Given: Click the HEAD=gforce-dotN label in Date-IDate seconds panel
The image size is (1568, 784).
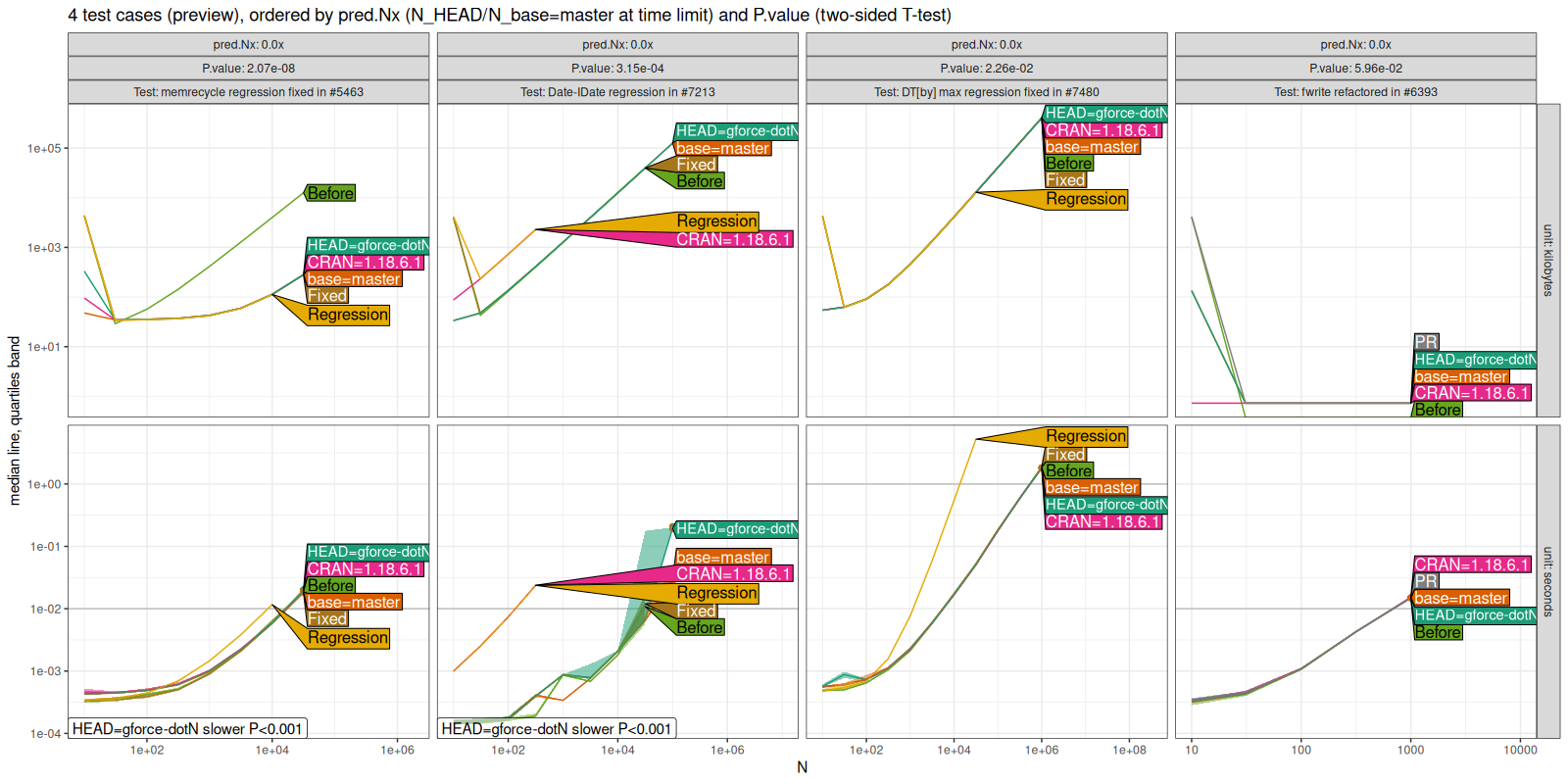Looking at the screenshot, I should 736,529.
